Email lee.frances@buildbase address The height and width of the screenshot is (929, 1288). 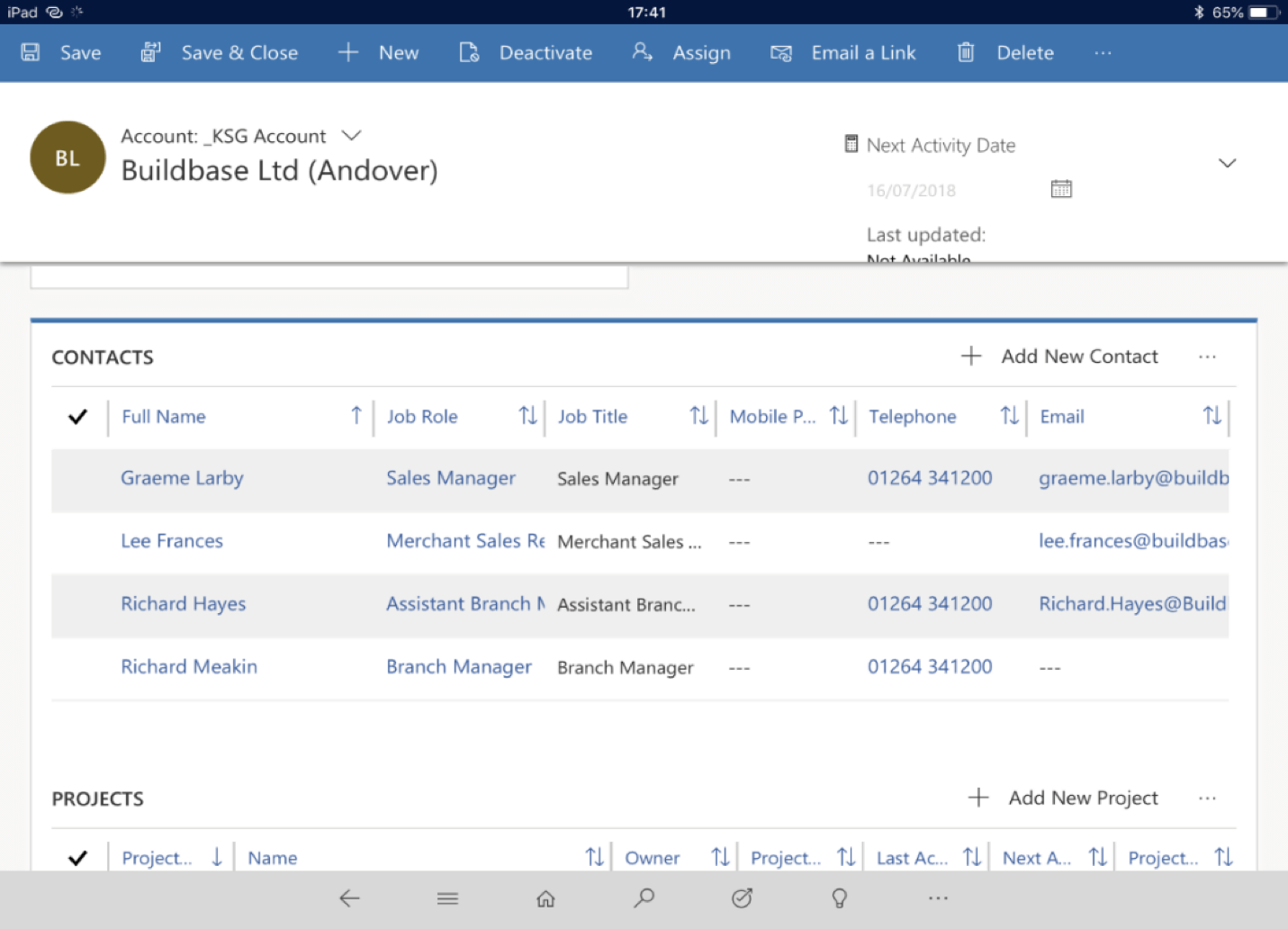1133,541
